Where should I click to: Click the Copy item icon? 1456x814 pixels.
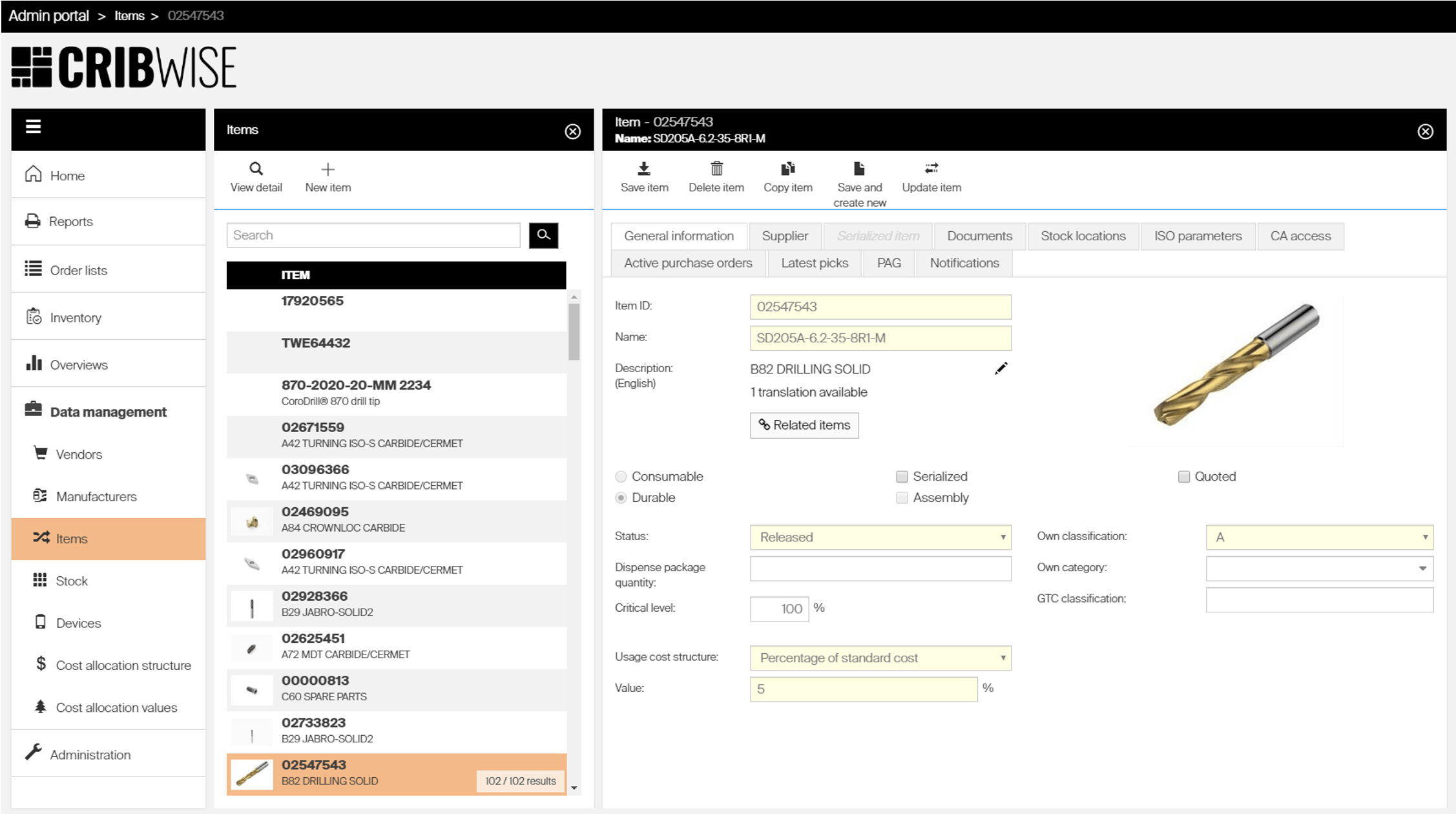(787, 169)
